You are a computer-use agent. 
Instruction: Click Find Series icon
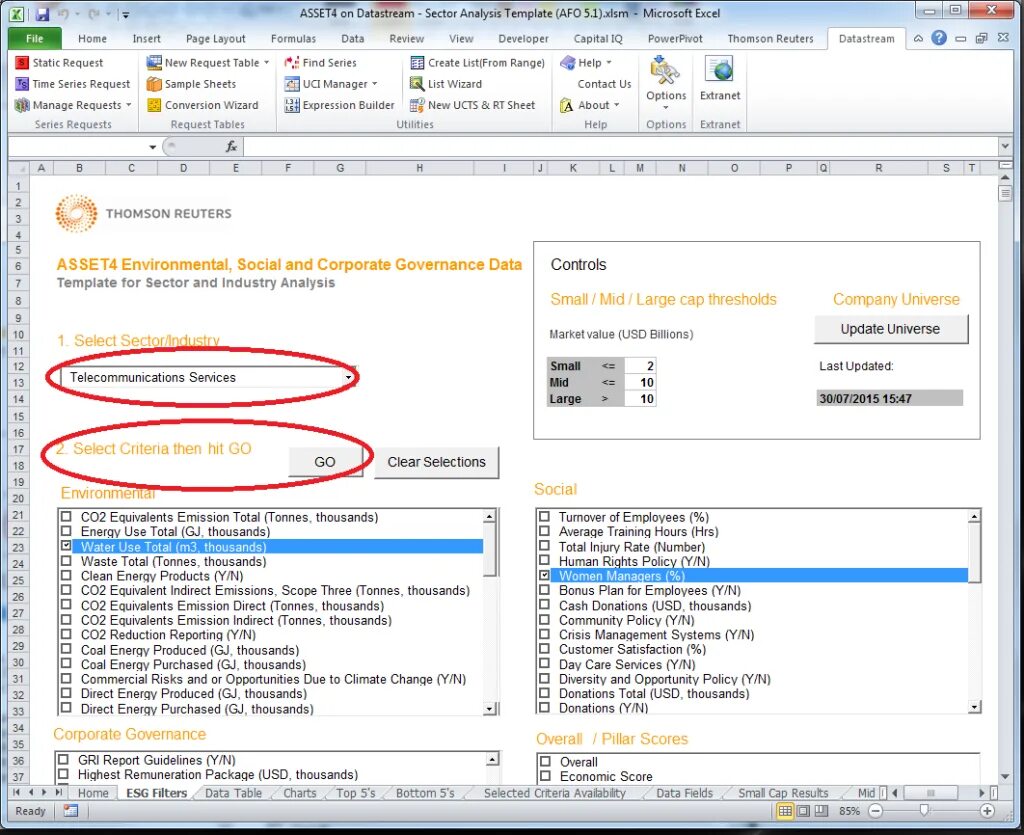[291, 63]
